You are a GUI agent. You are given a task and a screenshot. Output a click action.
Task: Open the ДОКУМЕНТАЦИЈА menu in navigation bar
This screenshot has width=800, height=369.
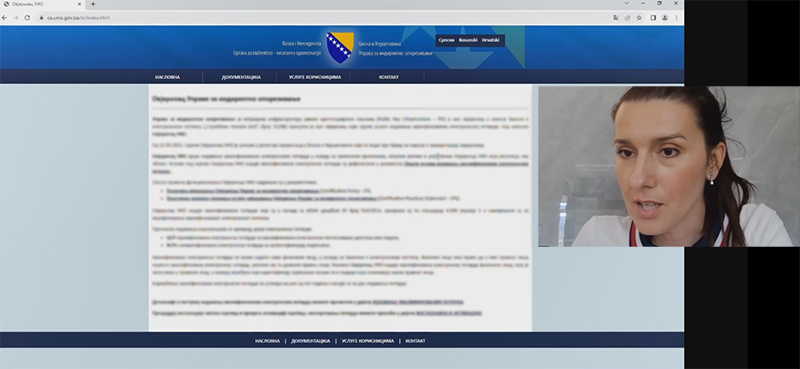point(241,77)
